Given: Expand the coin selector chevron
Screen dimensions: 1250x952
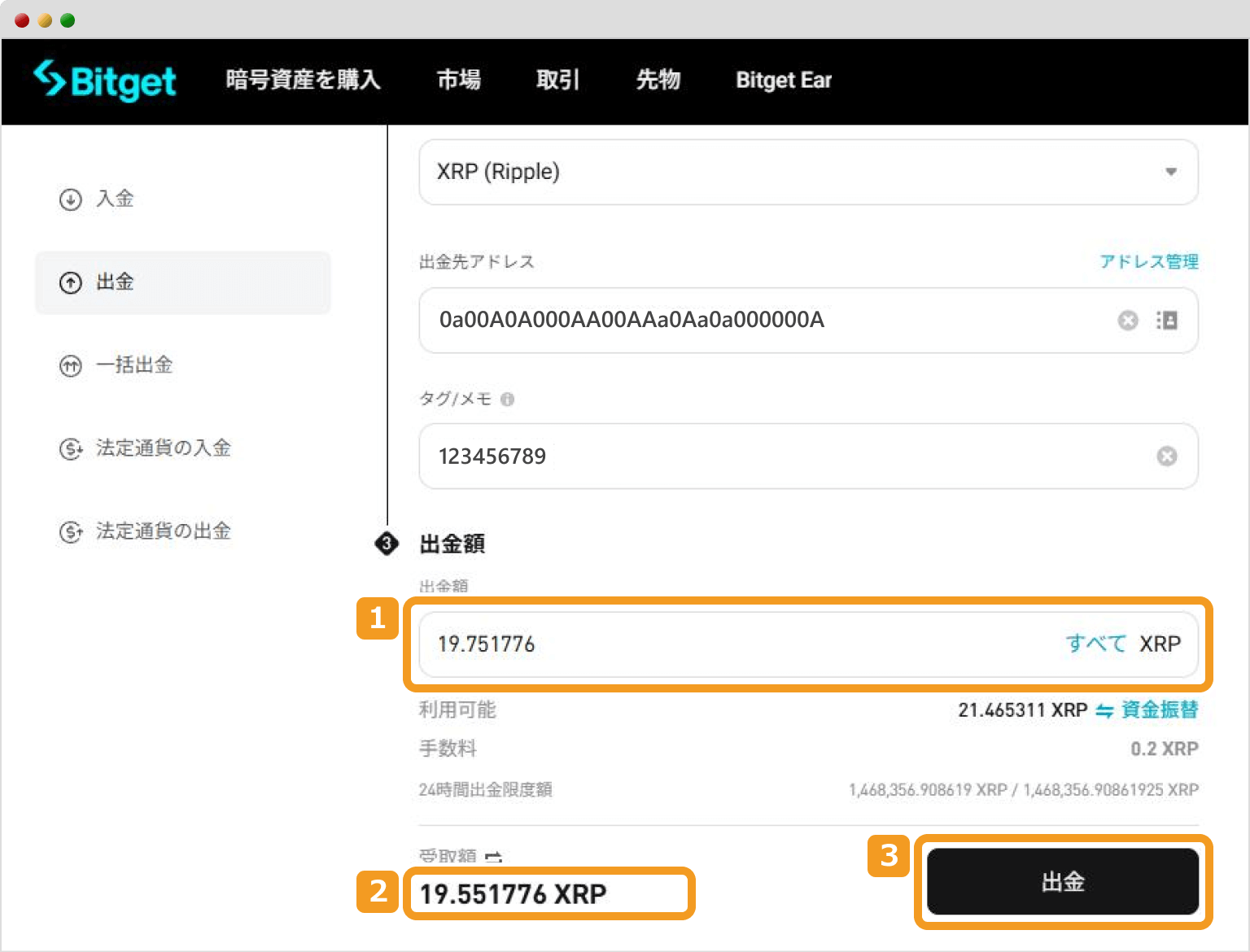Looking at the screenshot, I should (x=1170, y=172).
